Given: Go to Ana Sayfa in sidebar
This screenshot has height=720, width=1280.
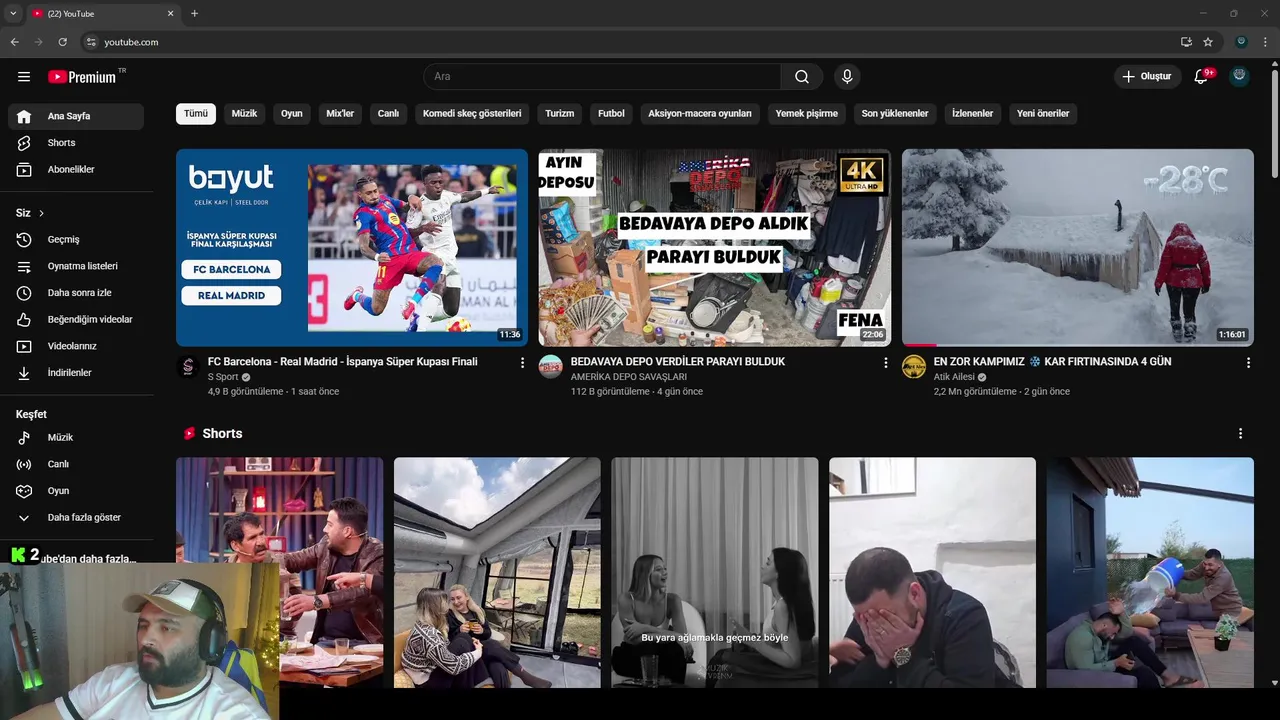Looking at the screenshot, I should click(76, 116).
